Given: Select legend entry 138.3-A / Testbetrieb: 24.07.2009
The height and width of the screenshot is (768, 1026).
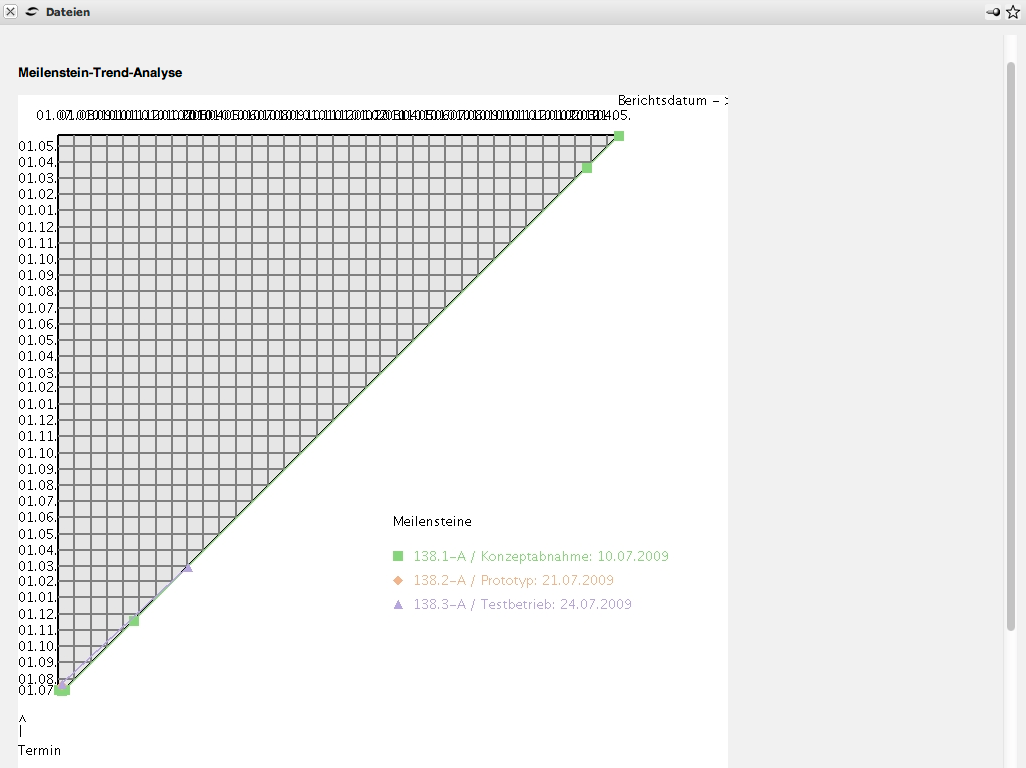Looking at the screenshot, I should pos(522,604).
